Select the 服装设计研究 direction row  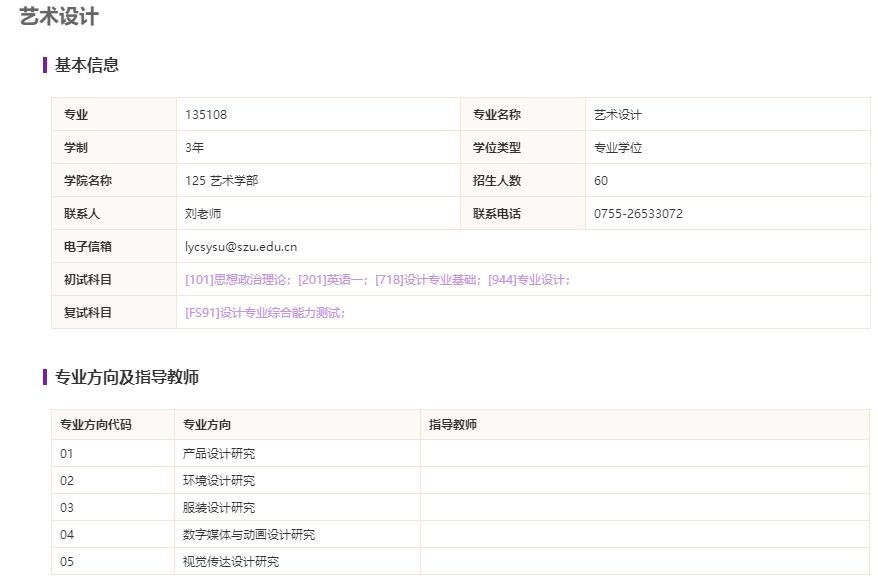pos(219,508)
